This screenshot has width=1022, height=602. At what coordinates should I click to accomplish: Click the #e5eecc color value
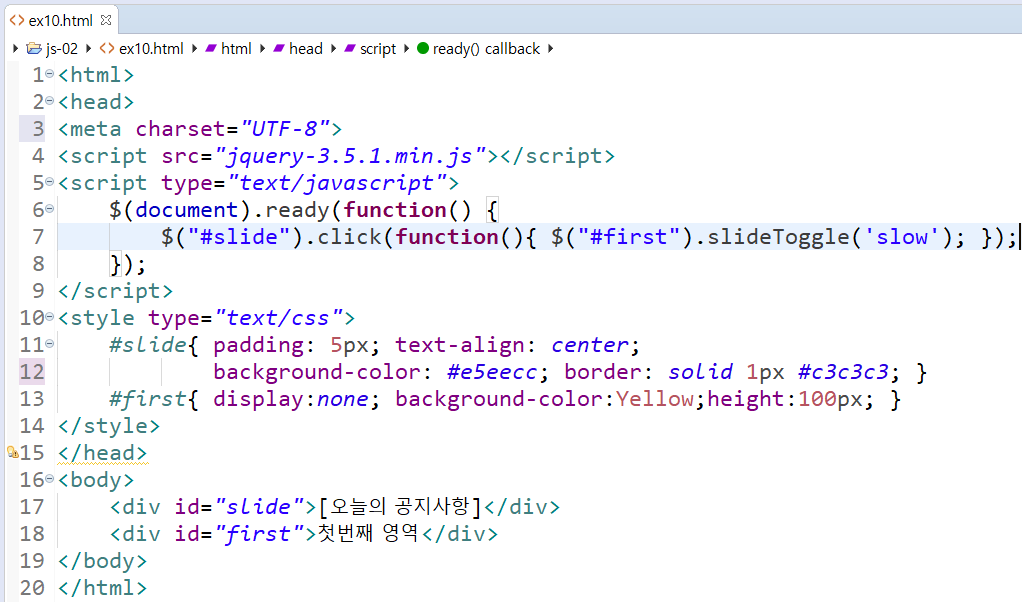[492, 372]
